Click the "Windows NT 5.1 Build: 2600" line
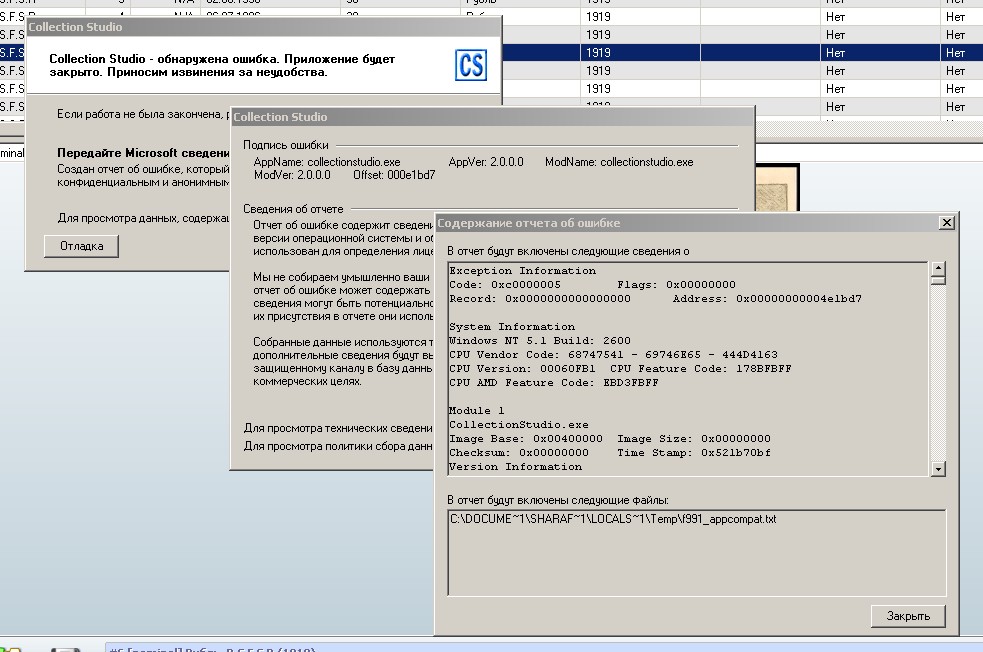983x652 pixels. (x=540, y=340)
